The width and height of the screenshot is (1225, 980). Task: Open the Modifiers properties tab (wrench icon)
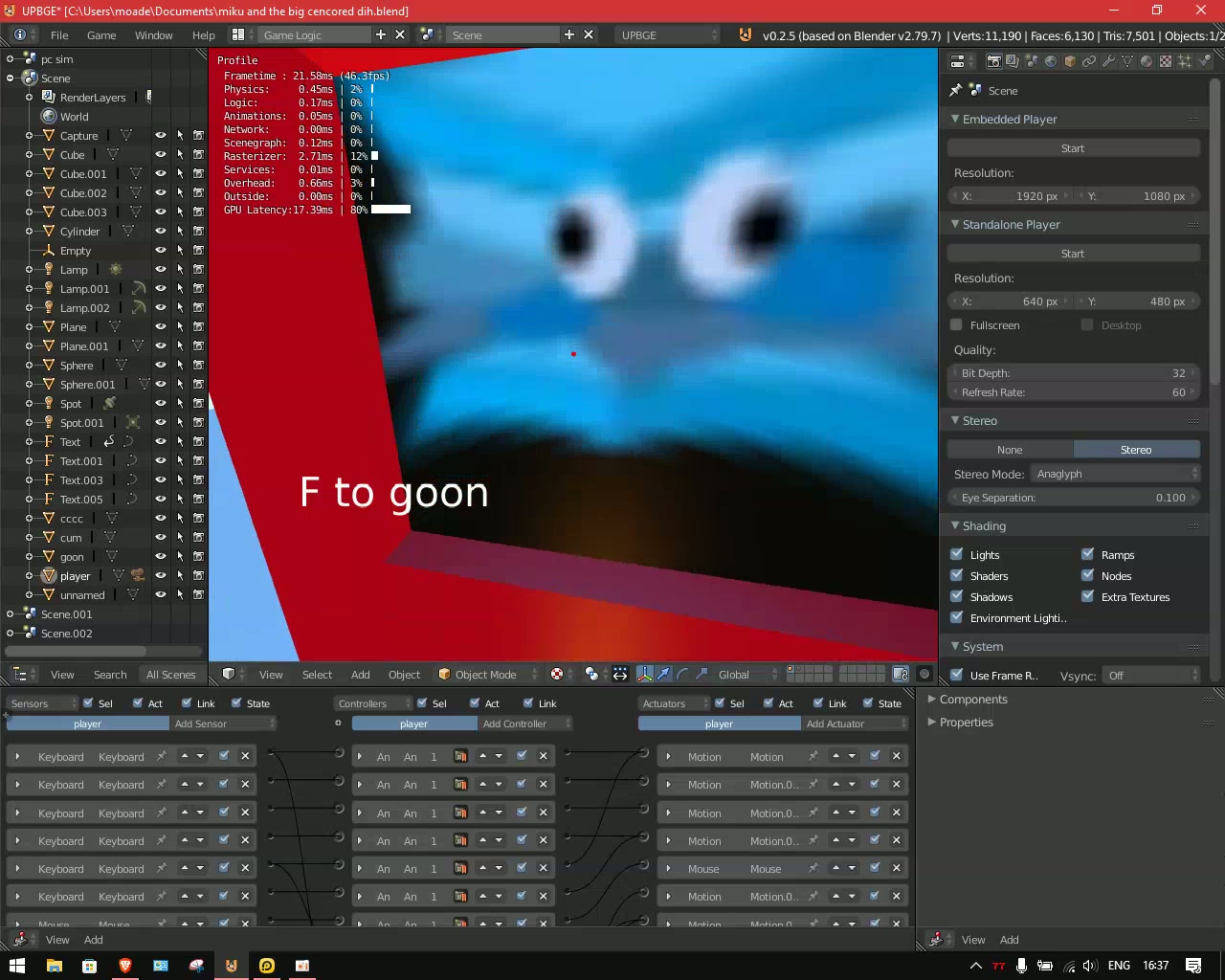[x=1108, y=61]
